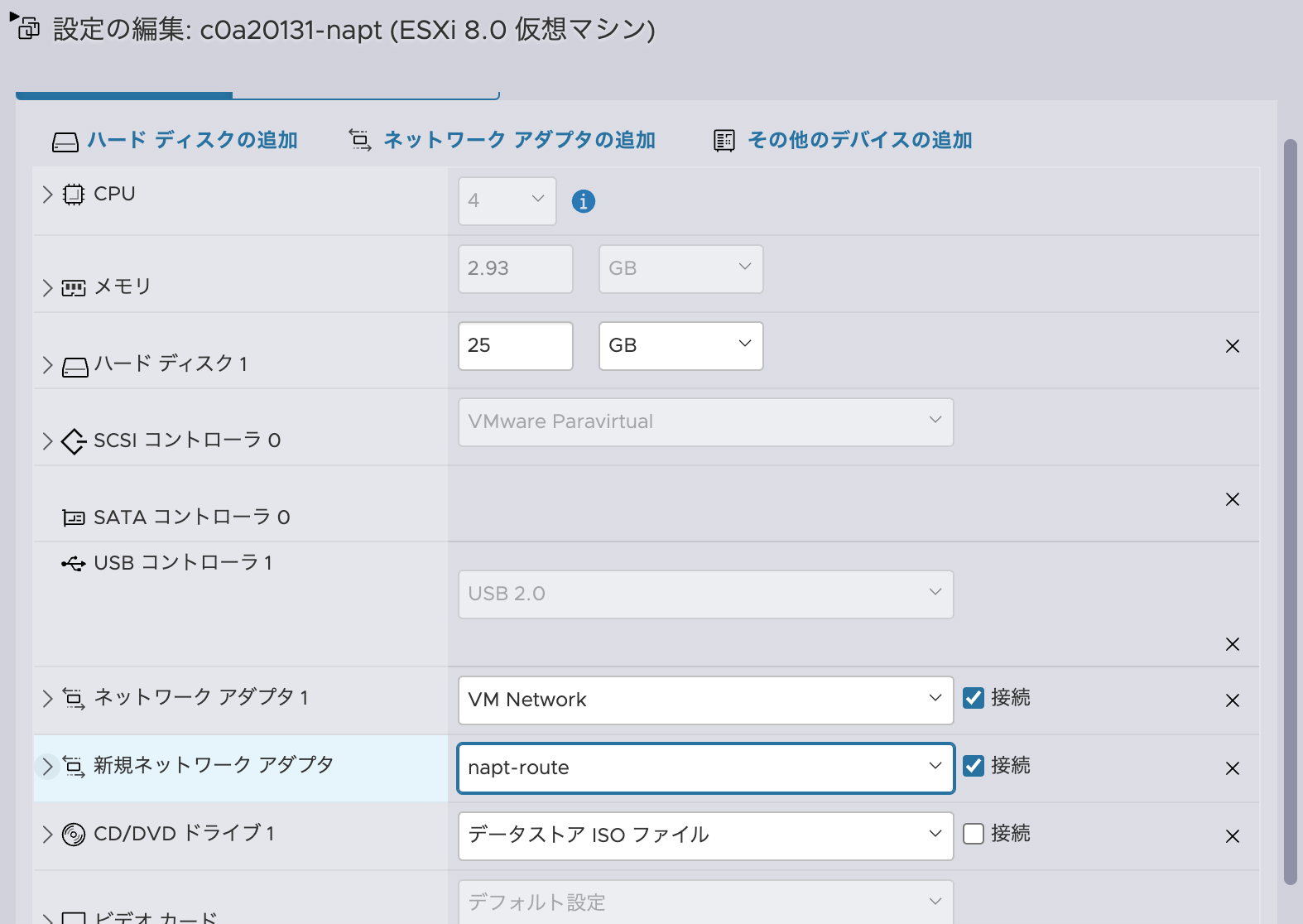This screenshot has height=924, width=1303.
Task: Open the datastore ISO file dropdown
Action: 706,836
